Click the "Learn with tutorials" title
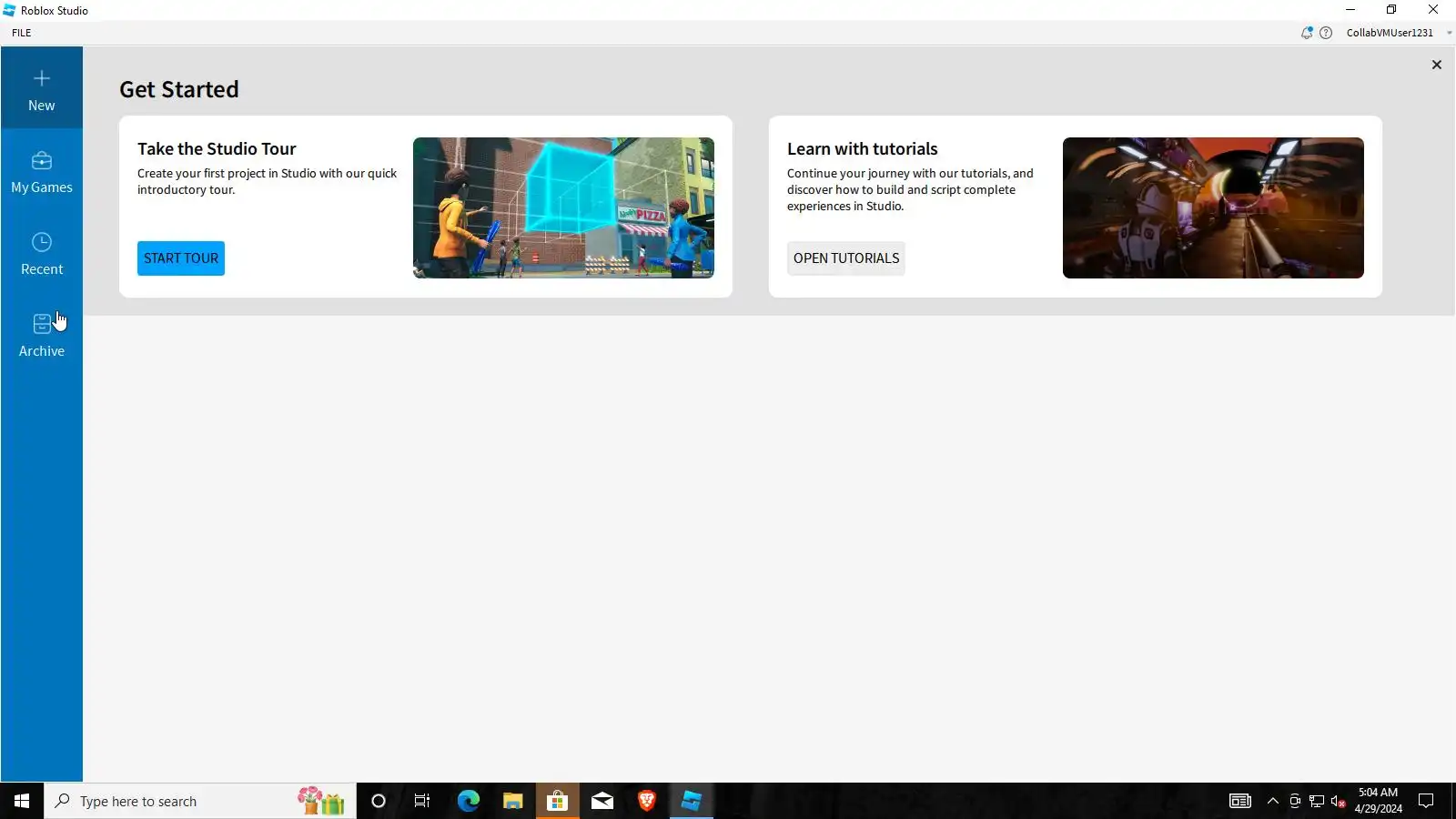Image resolution: width=1456 pixels, height=819 pixels. 862,148
